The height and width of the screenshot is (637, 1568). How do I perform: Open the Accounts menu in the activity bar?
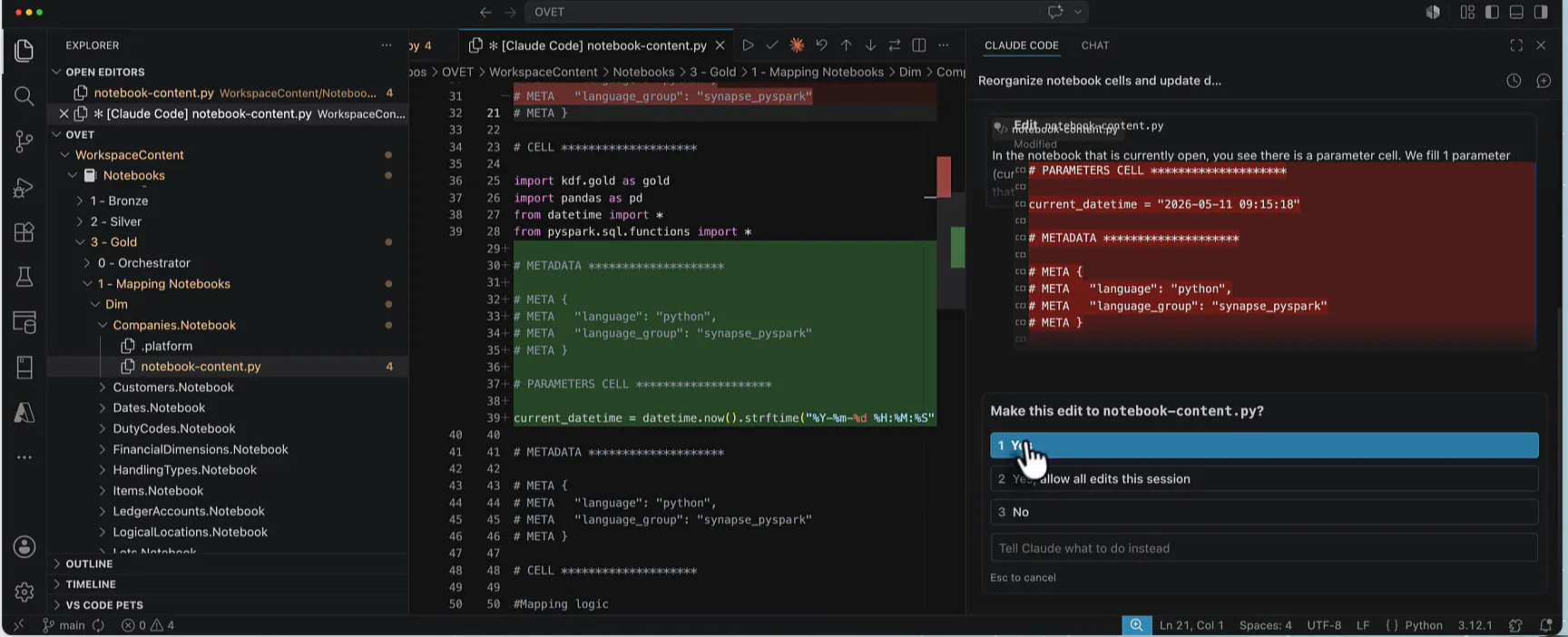tap(24, 546)
